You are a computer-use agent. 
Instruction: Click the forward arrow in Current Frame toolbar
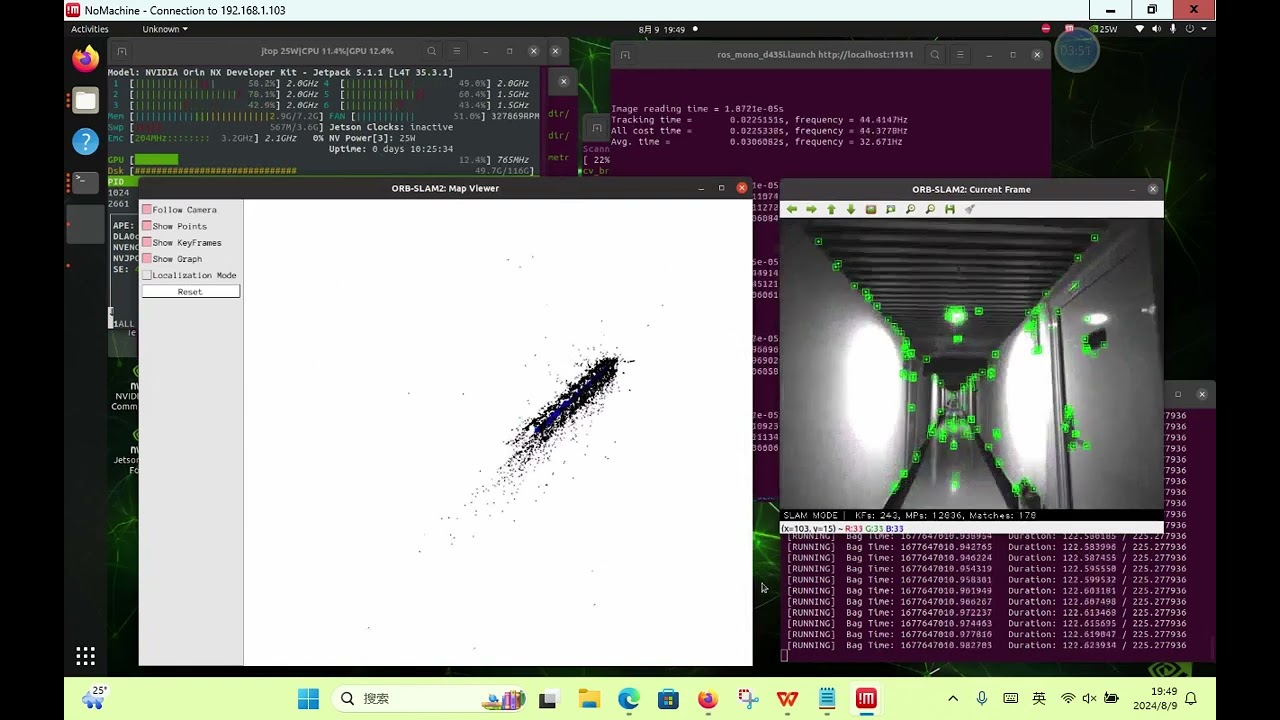811,210
